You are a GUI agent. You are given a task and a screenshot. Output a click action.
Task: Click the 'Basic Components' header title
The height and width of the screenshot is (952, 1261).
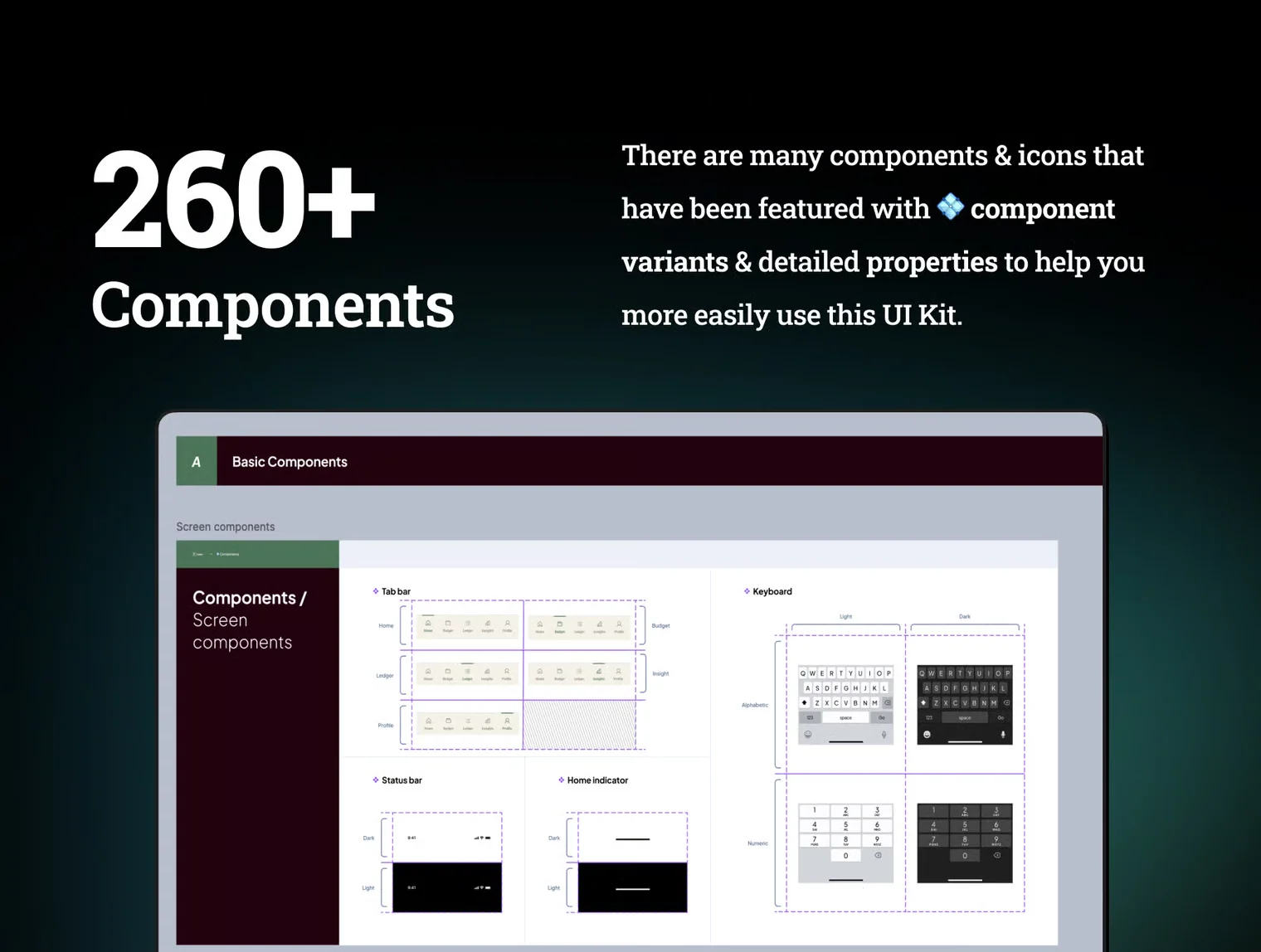tap(290, 462)
